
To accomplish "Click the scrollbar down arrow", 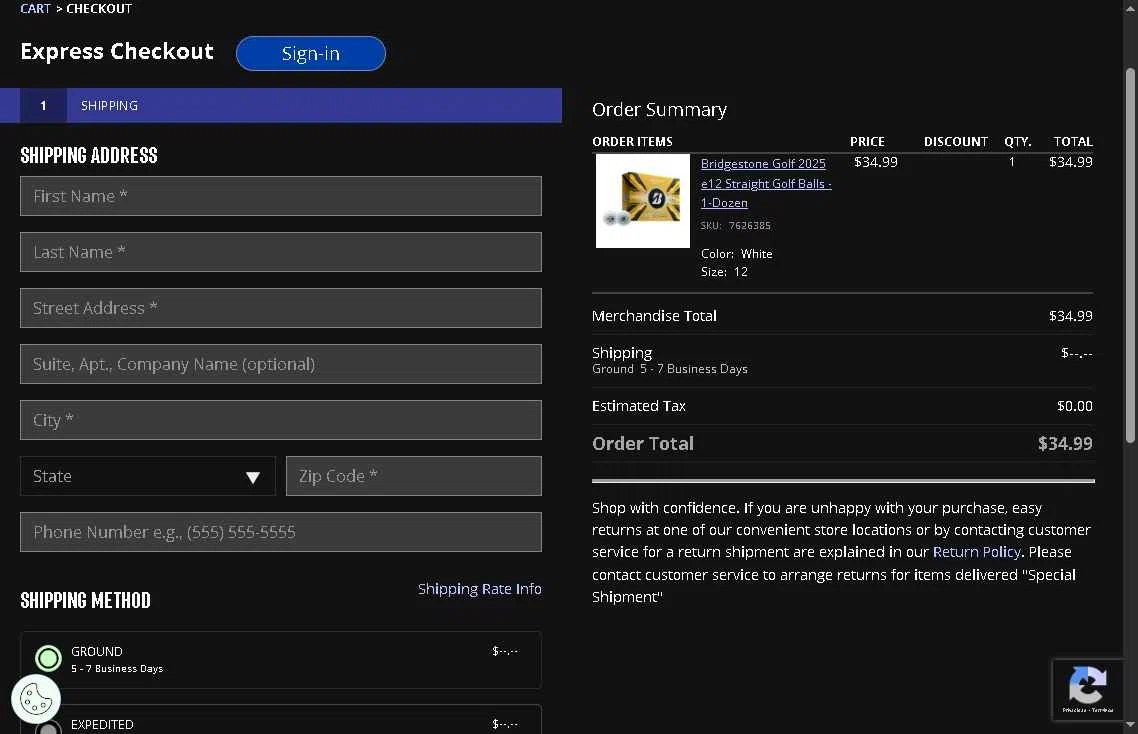I will click(1130, 726).
